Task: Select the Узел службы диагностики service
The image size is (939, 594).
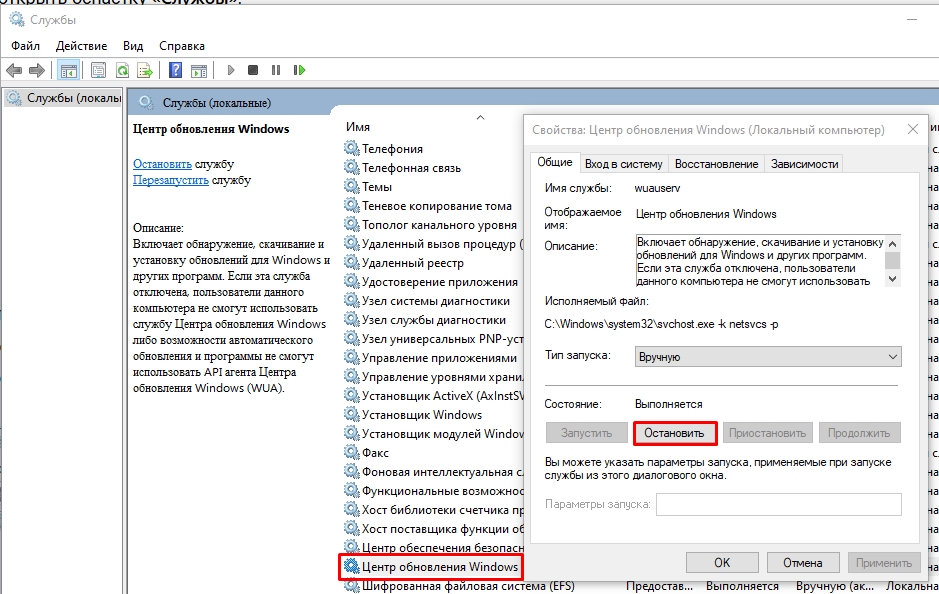Action: tap(434, 320)
